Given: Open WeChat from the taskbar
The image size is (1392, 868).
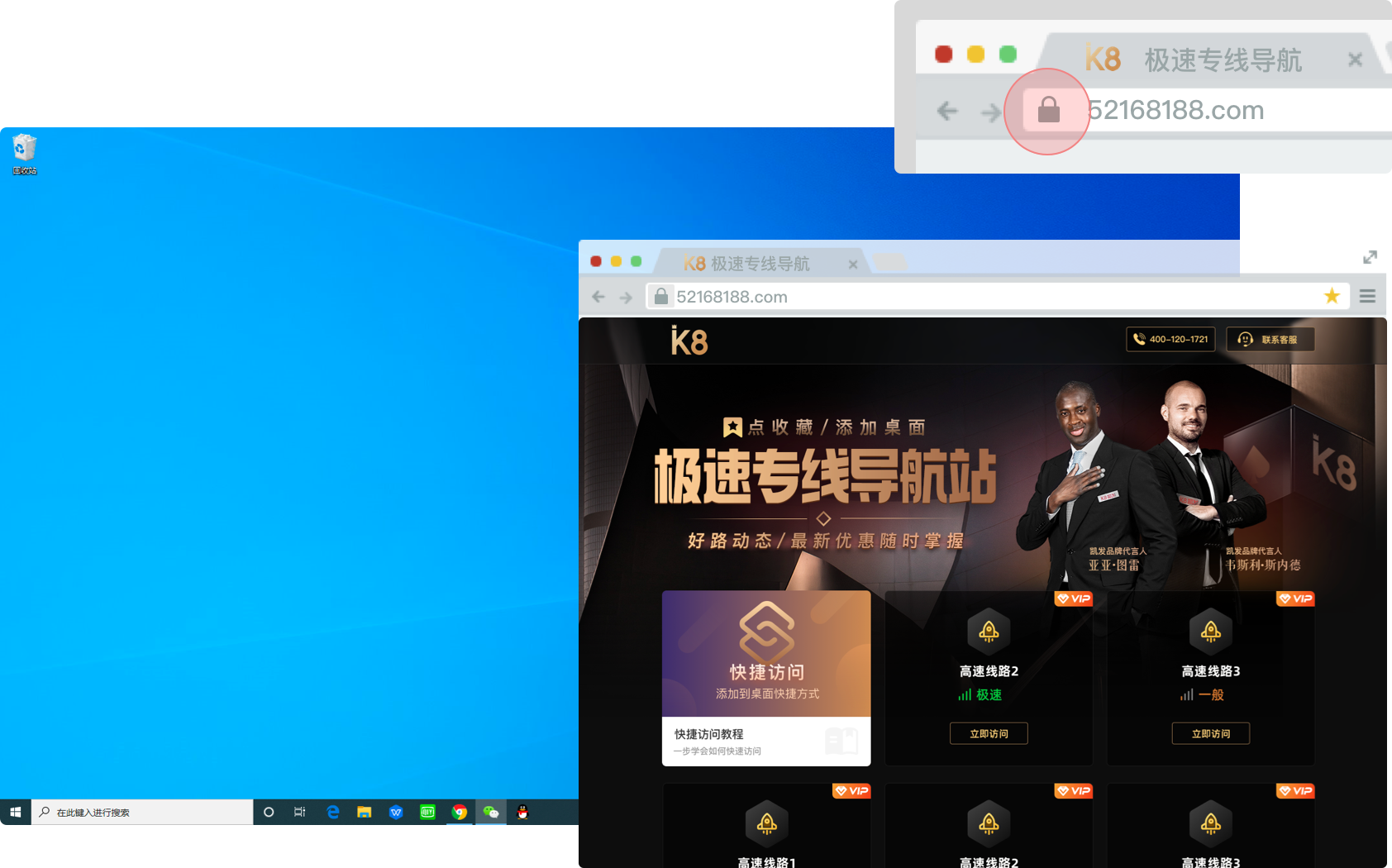Looking at the screenshot, I should [x=491, y=813].
